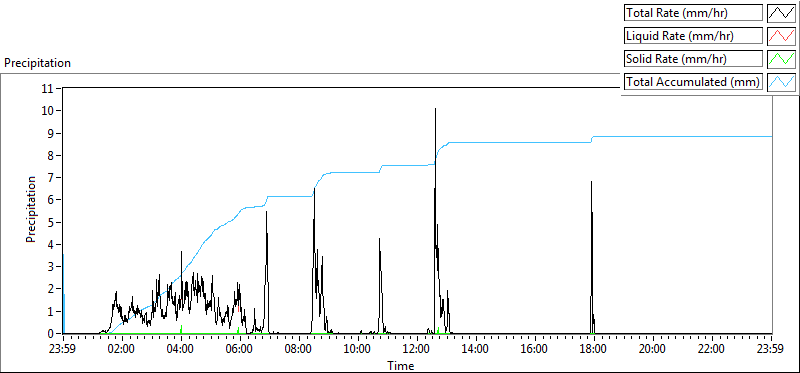Click the Precipitation graph caption above plot
800x373 pixels.
coord(37,63)
